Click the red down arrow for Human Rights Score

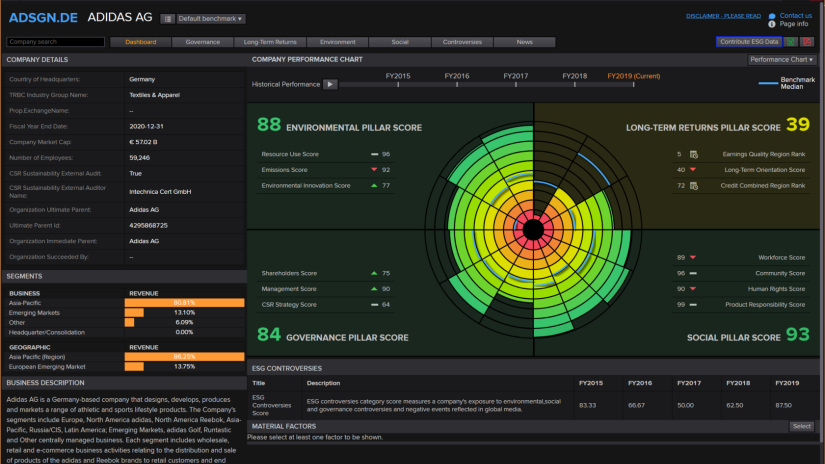[x=693, y=289]
